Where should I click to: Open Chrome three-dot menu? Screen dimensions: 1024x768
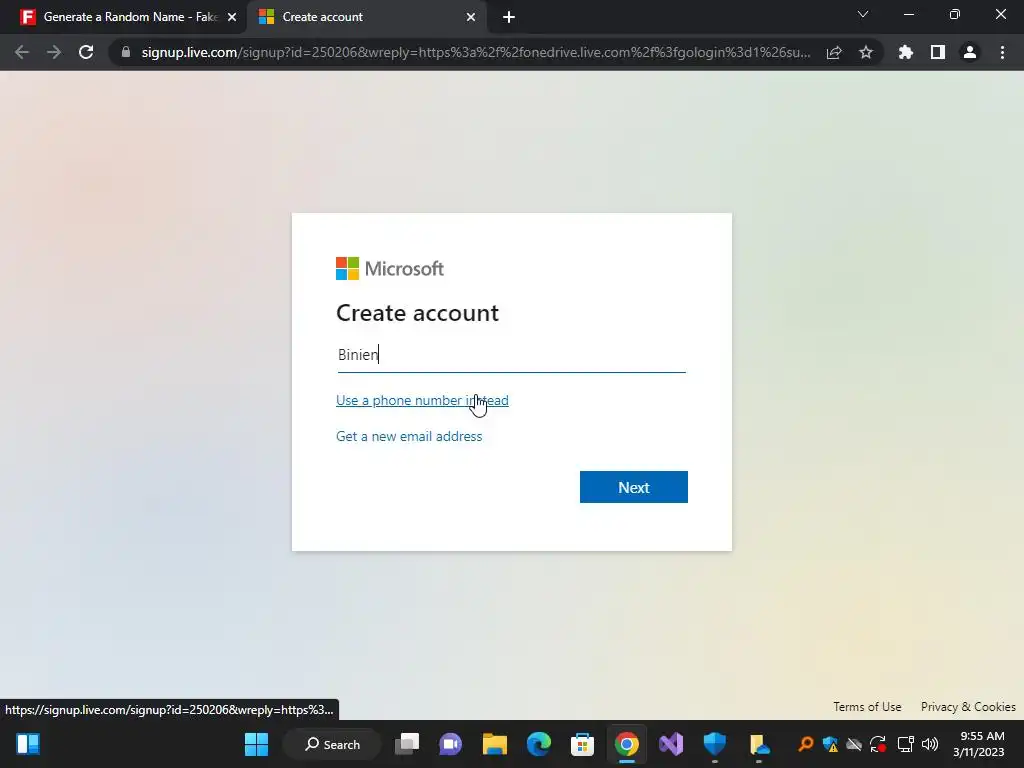[1002, 52]
